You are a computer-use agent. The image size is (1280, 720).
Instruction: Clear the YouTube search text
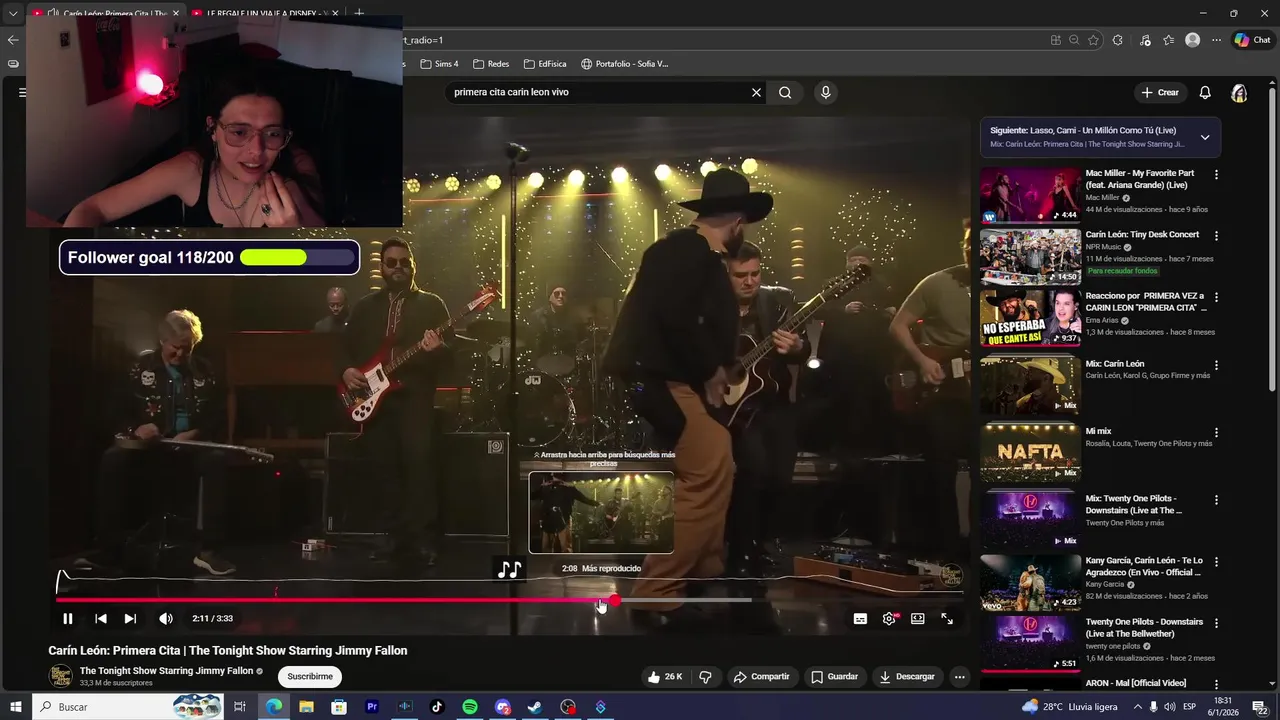[x=757, y=92]
